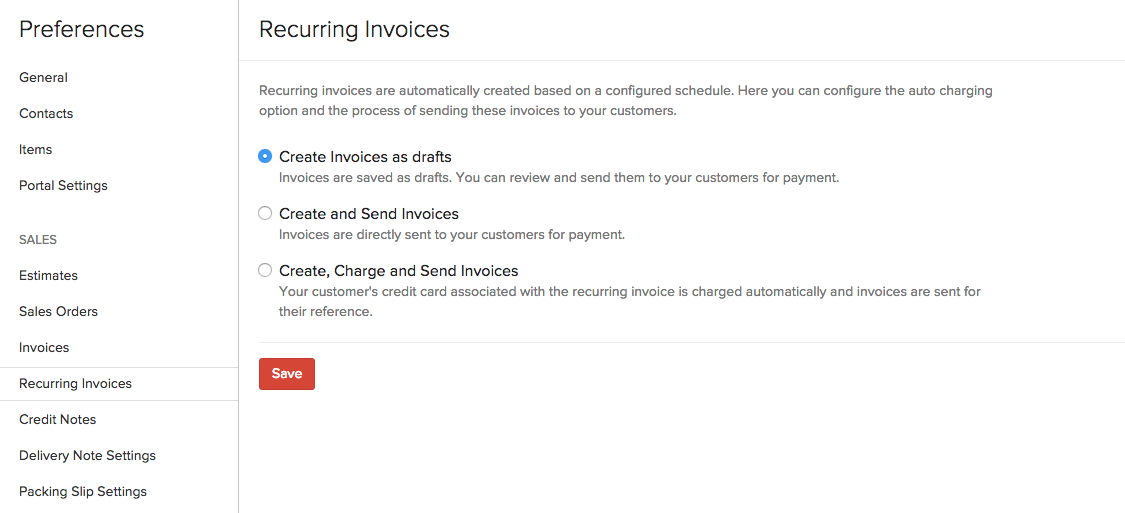The width and height of the screenshot is (1125, 513).
Task: Open Credit Notes preferences
Action: 57,419
